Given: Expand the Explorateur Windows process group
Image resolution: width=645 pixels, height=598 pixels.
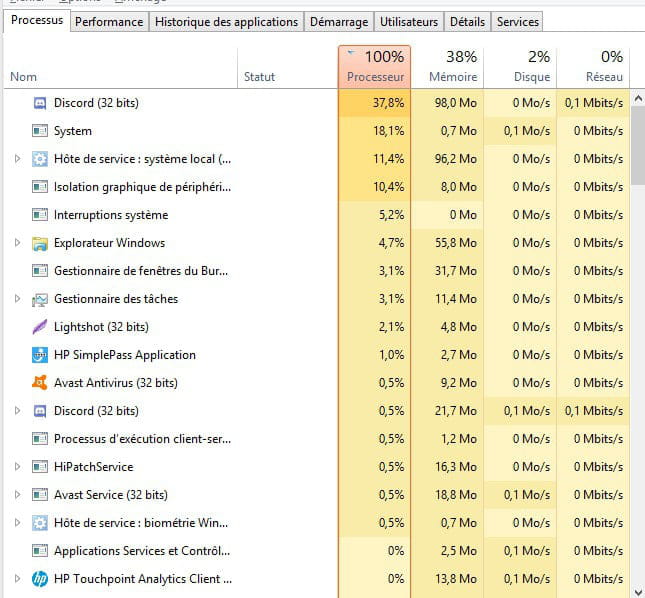Looking at the screenshot, I should tap(17, 243).
